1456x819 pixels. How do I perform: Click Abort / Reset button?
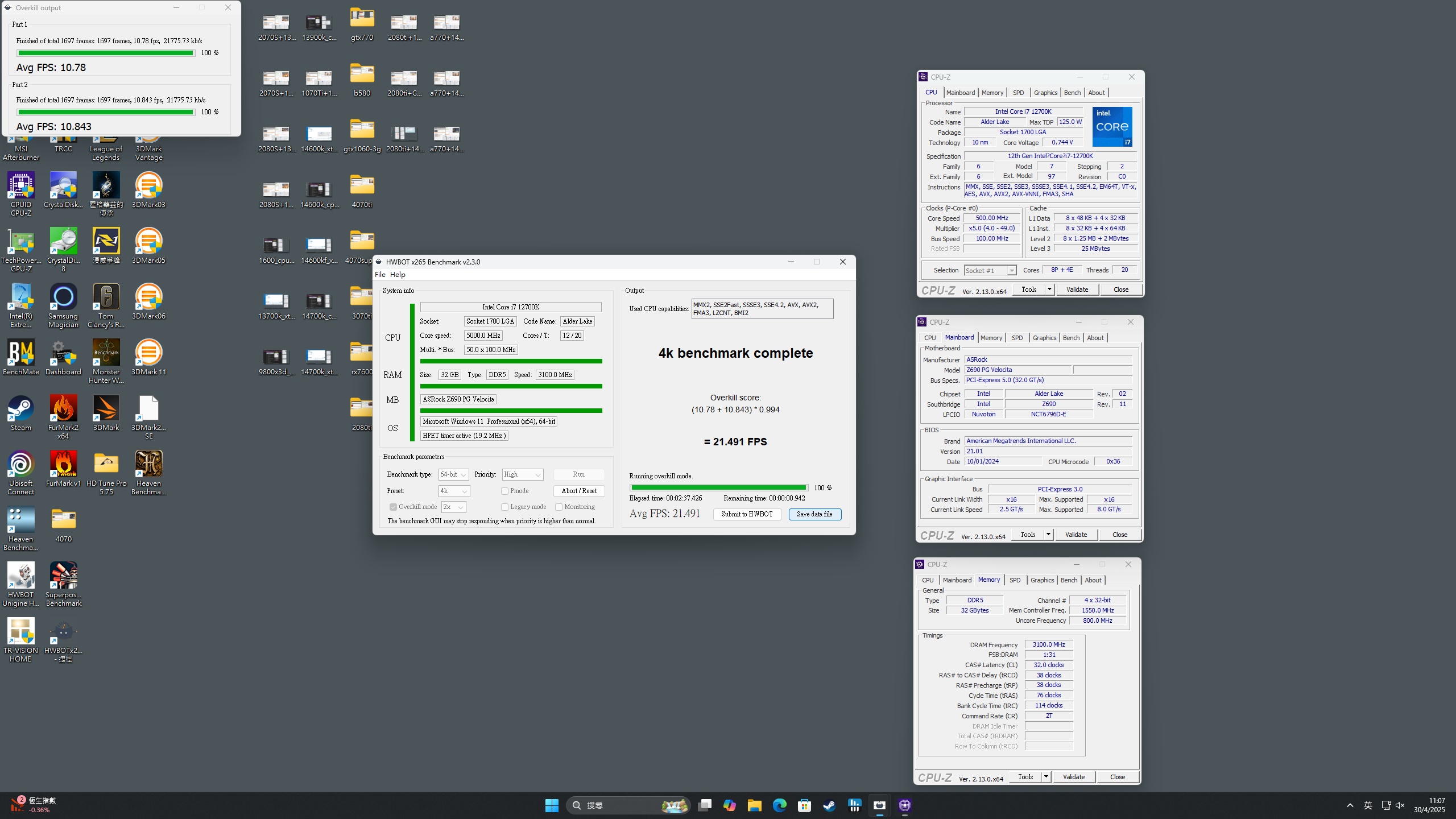(x=578, y=491)
